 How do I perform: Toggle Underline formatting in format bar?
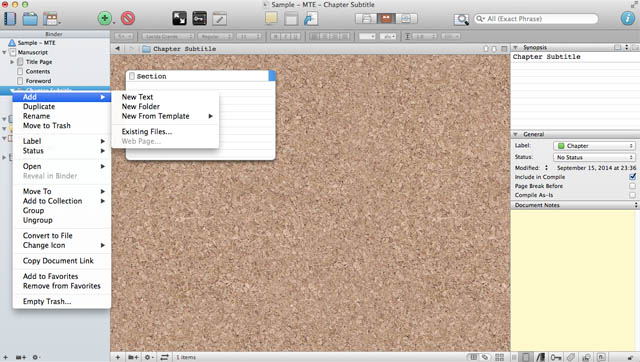pyautogui.click(x=296, y=36)
